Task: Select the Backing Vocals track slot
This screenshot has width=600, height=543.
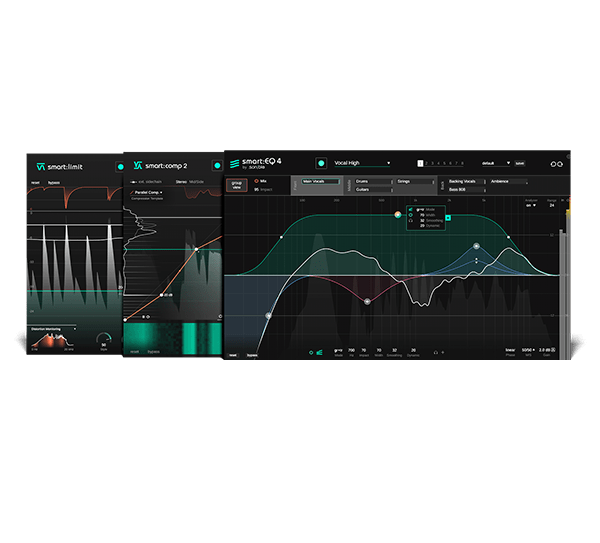Action: point(467,181)
